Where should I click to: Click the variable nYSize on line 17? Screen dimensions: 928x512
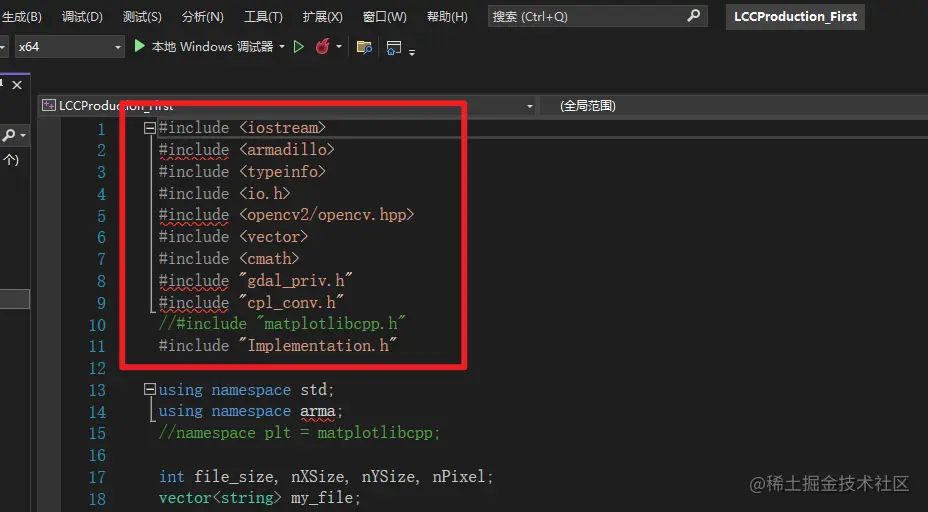point(388,476)
